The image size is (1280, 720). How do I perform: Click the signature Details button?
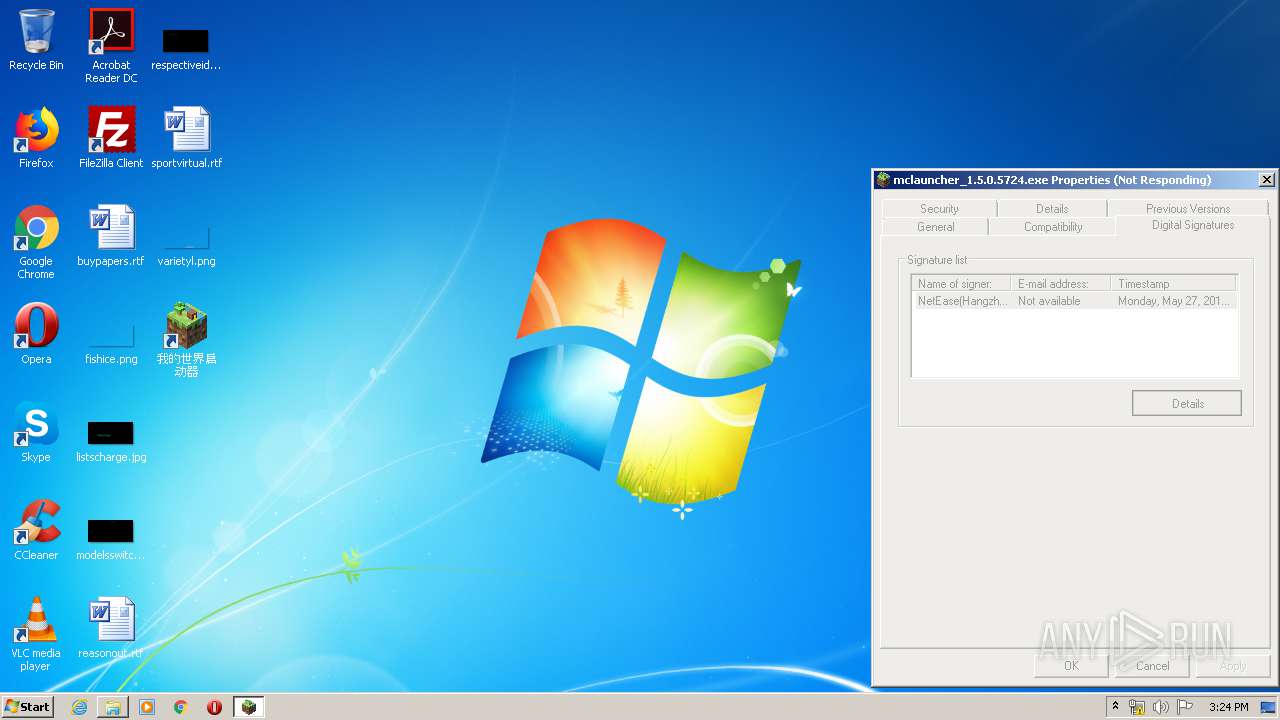pyautogui.click(x=1187, y=404)
